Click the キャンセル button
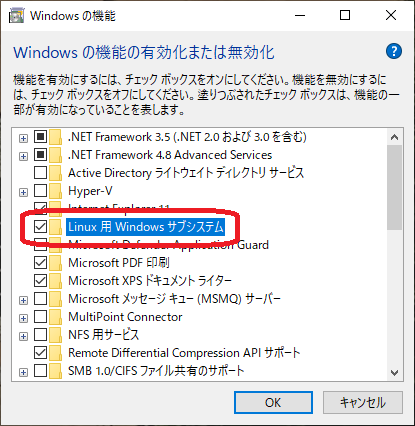This screenshot has width=415, height=426. tap(363, 402)
